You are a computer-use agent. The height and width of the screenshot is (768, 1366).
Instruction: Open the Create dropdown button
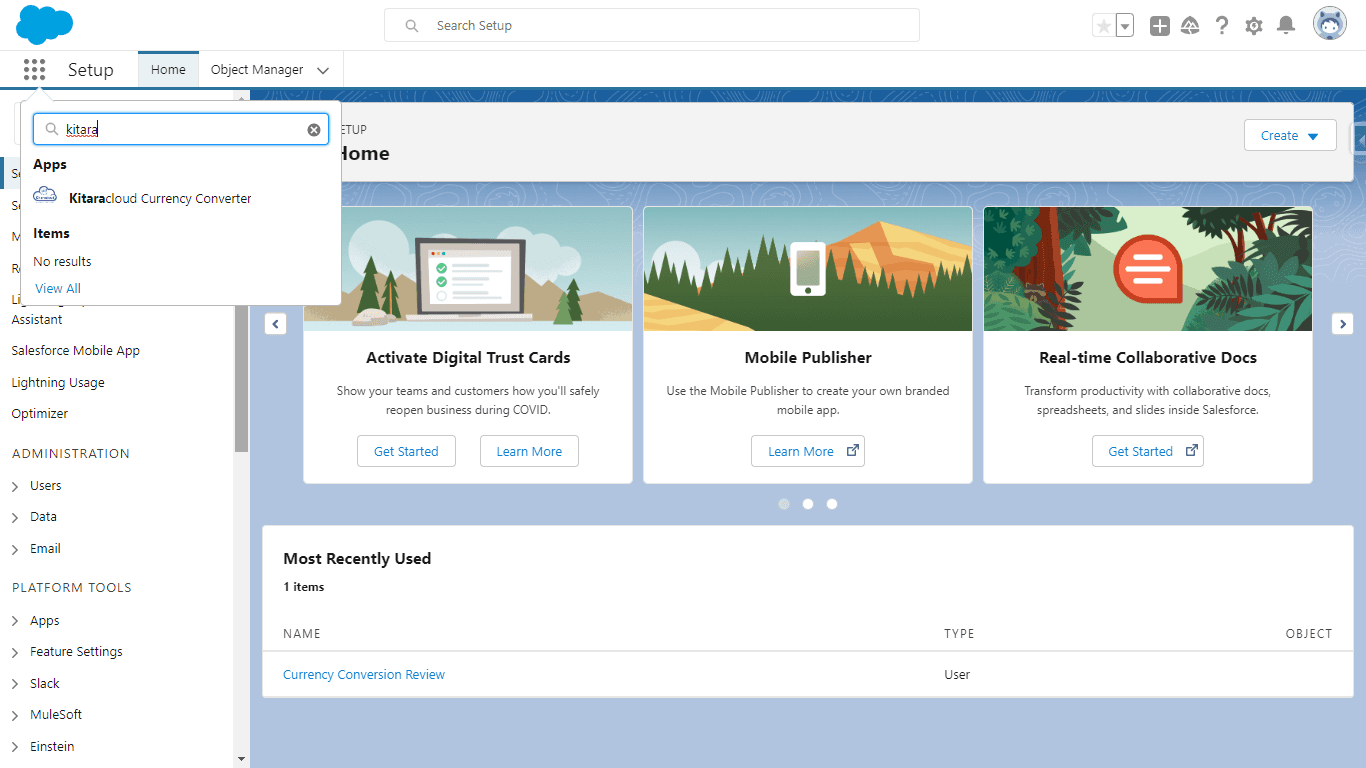(x=1290, y=136)
